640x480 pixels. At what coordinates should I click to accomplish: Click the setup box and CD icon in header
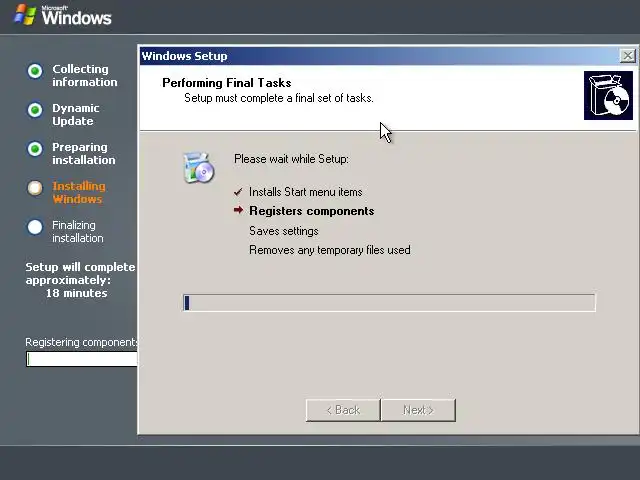click(x=608, y=96)
